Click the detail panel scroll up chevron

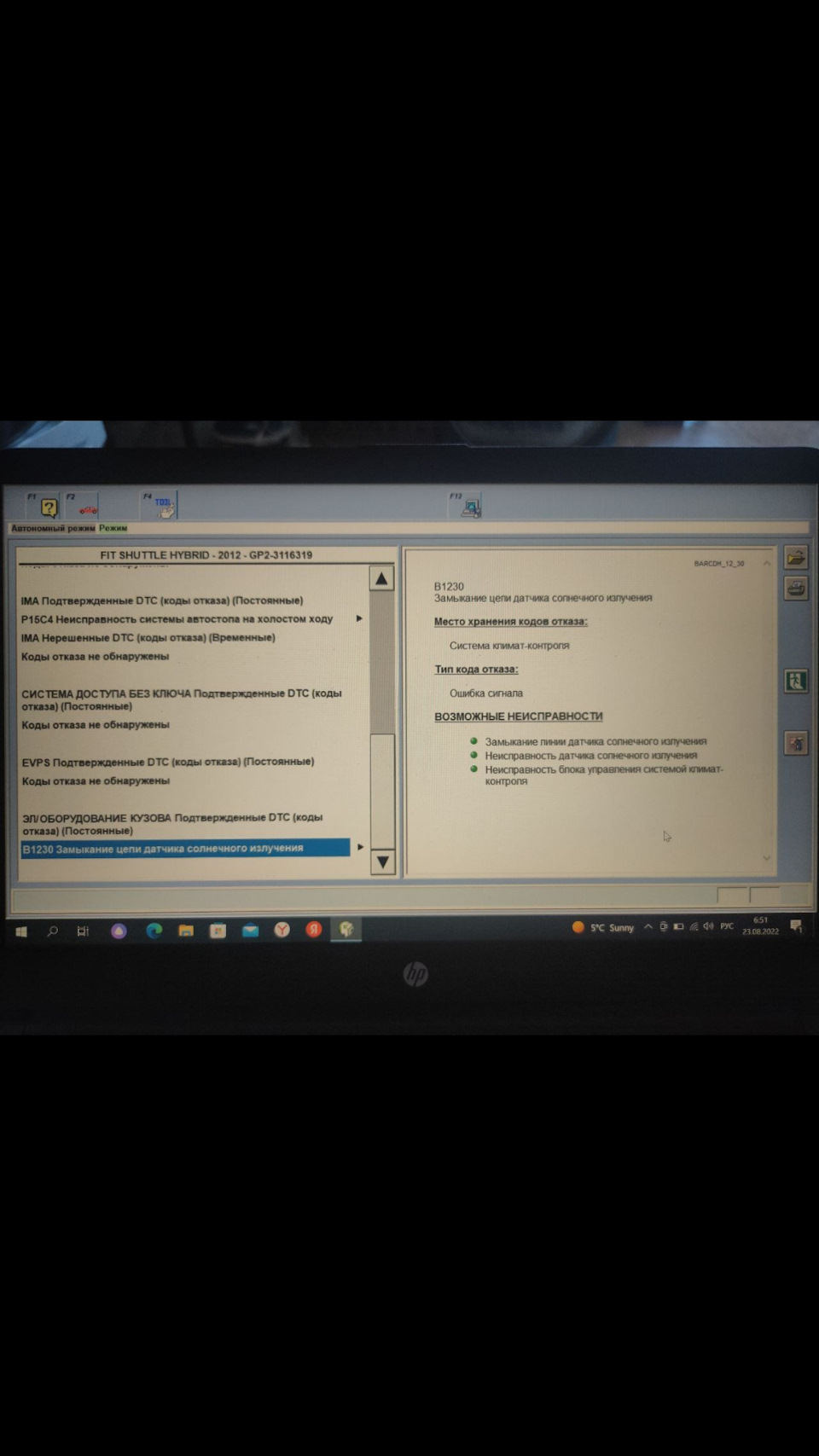(766, 564)
